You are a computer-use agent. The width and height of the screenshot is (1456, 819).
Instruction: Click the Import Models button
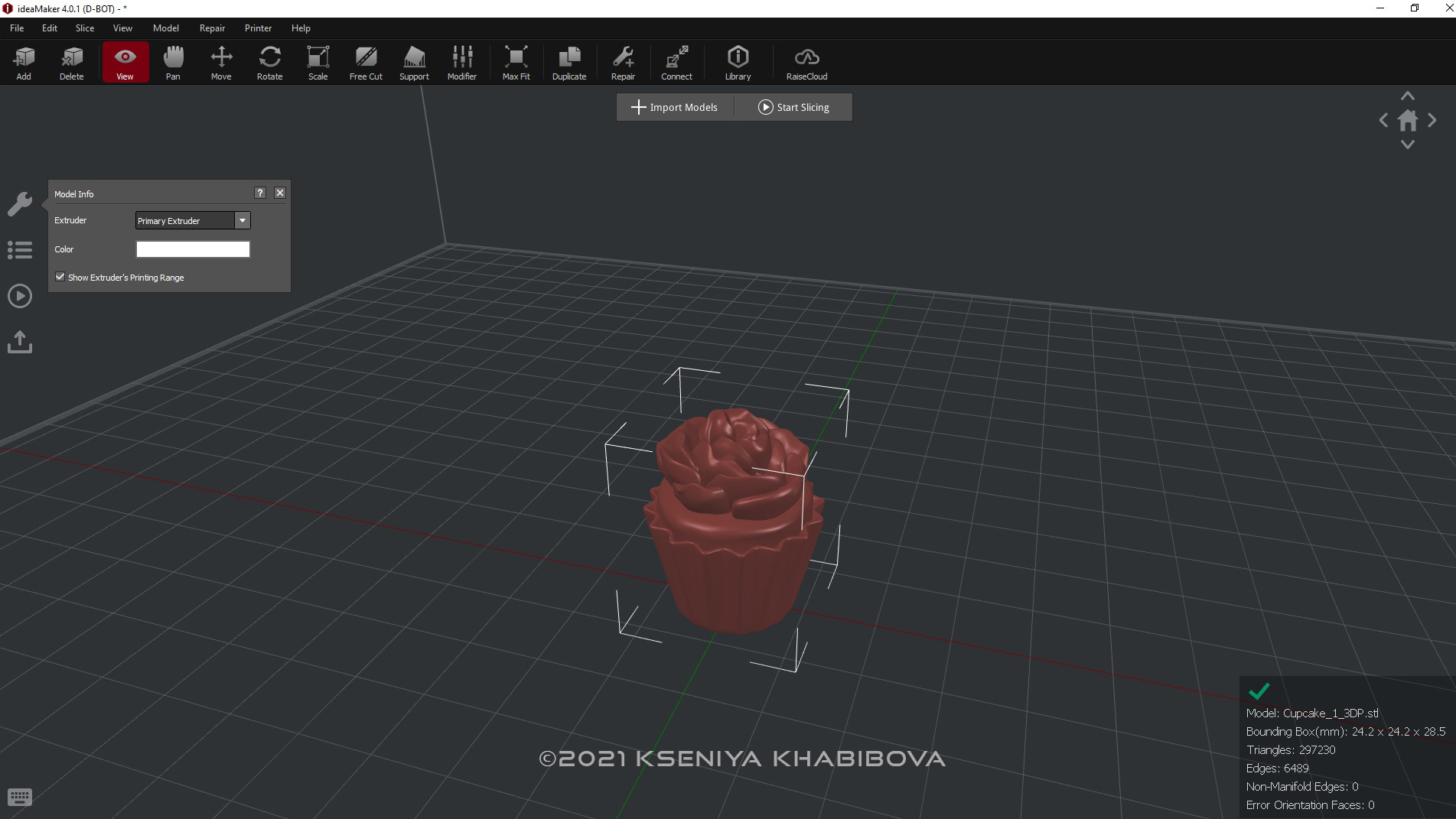(x=675, y=107)
